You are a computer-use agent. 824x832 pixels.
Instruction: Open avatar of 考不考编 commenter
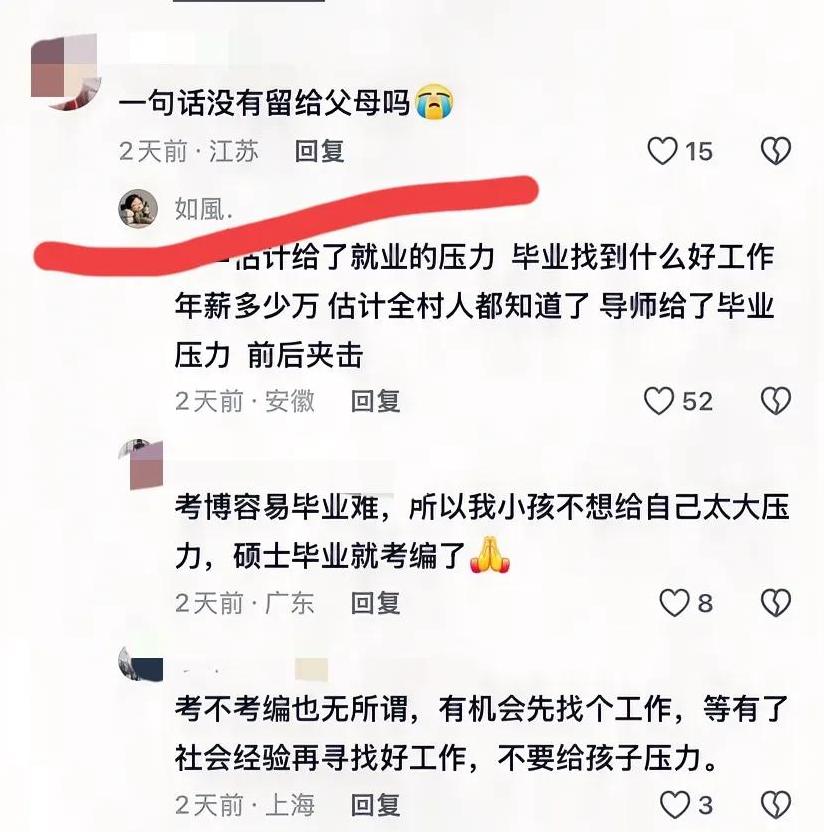141,664
